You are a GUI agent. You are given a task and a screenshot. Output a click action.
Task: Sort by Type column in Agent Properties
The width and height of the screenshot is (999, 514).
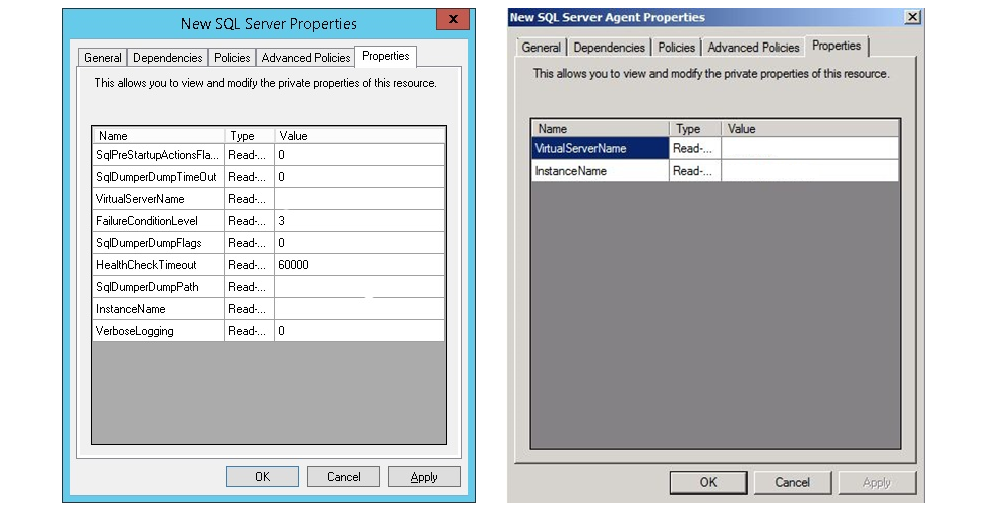point(695,129)
